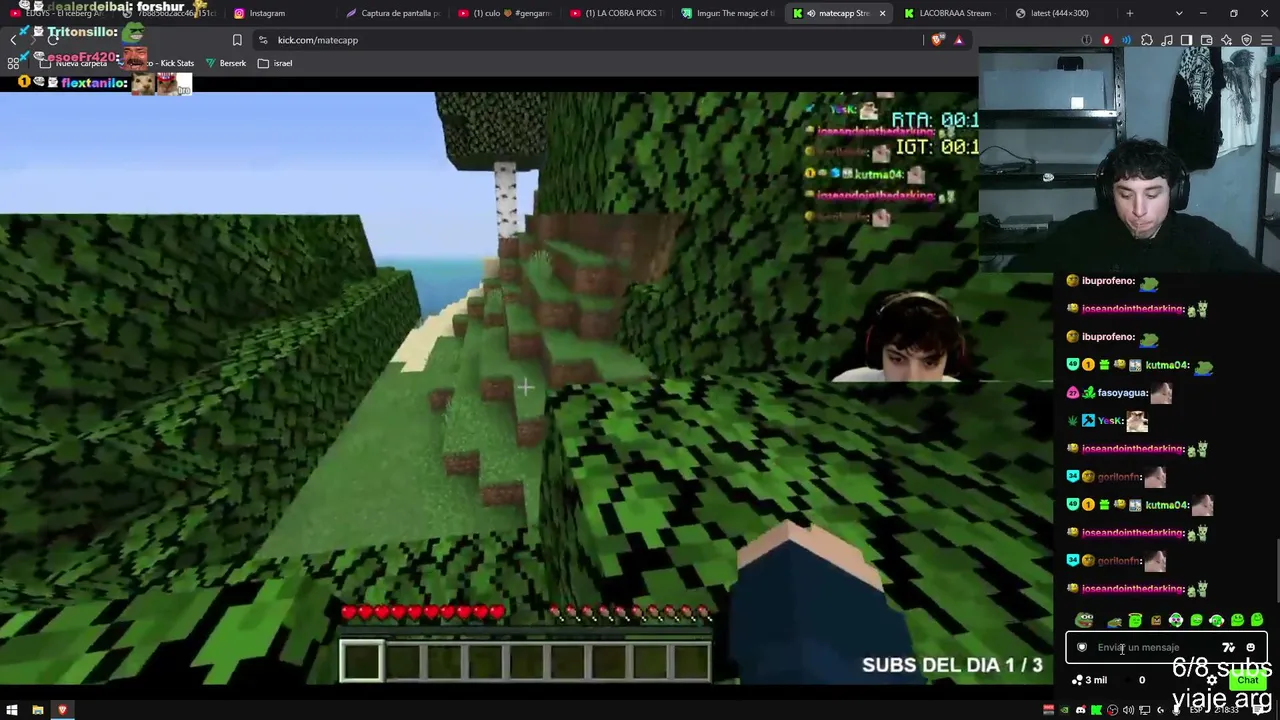Expand the tab search dropdown arrow
The width and height of the screenshot is (1280, 720).
click(1179, 13)
